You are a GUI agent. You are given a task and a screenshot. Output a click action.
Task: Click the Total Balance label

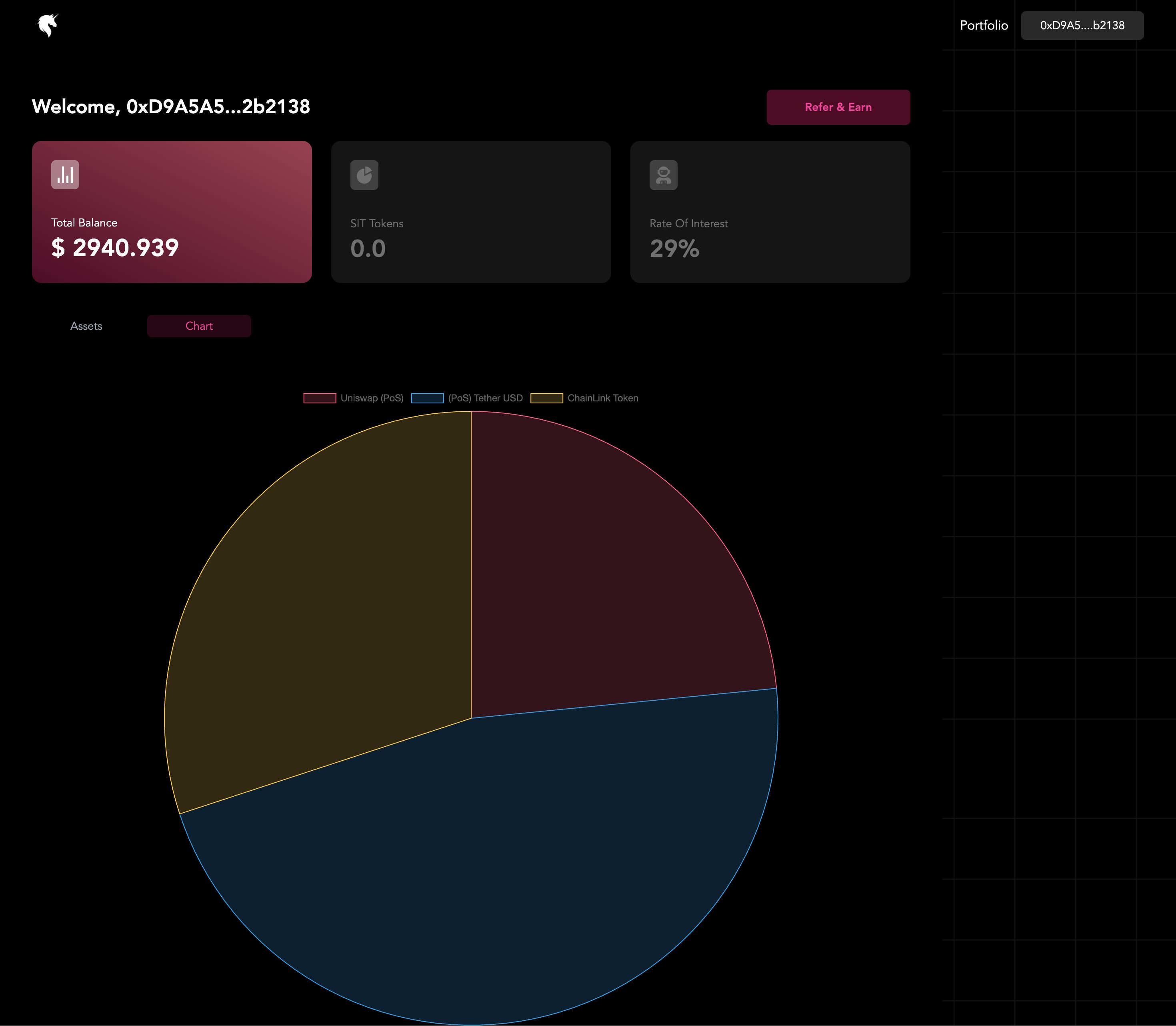click(84, 223)
